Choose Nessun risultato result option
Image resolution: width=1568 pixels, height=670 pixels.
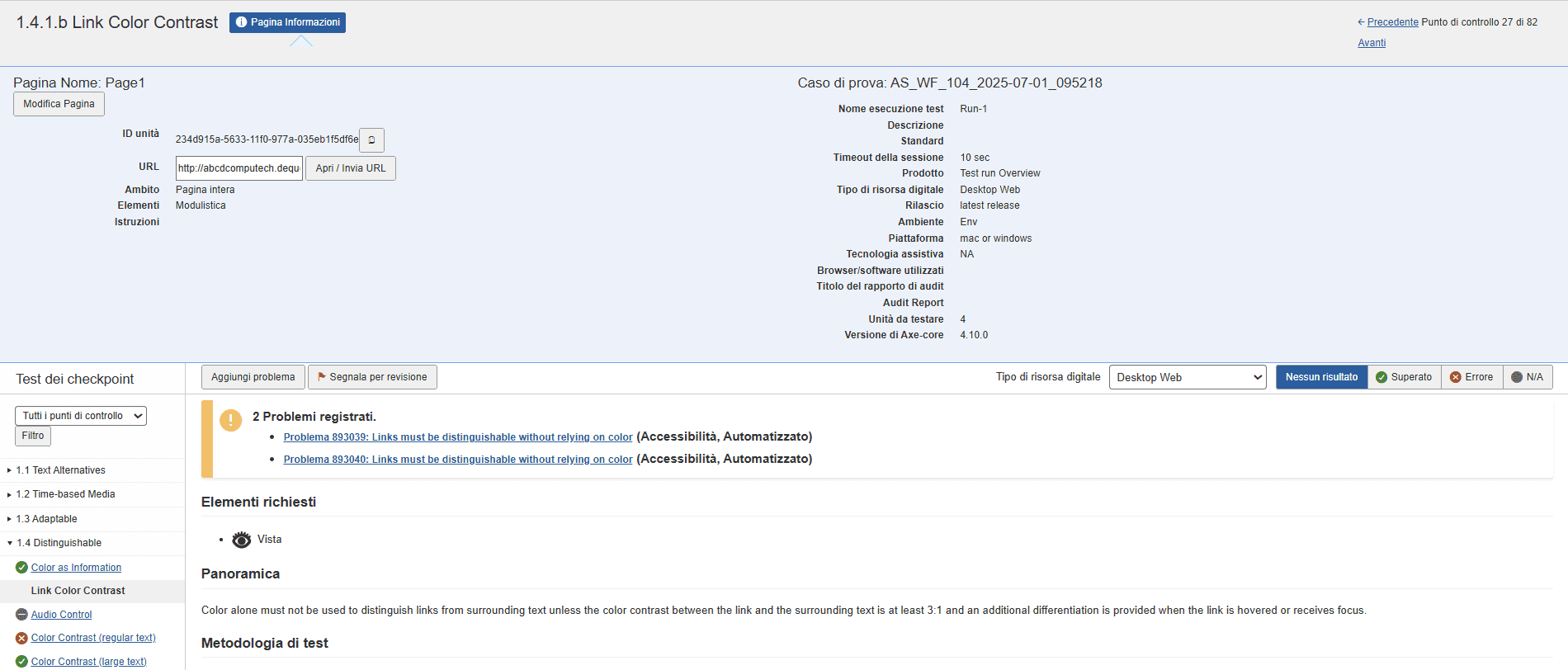(1320, 377)
